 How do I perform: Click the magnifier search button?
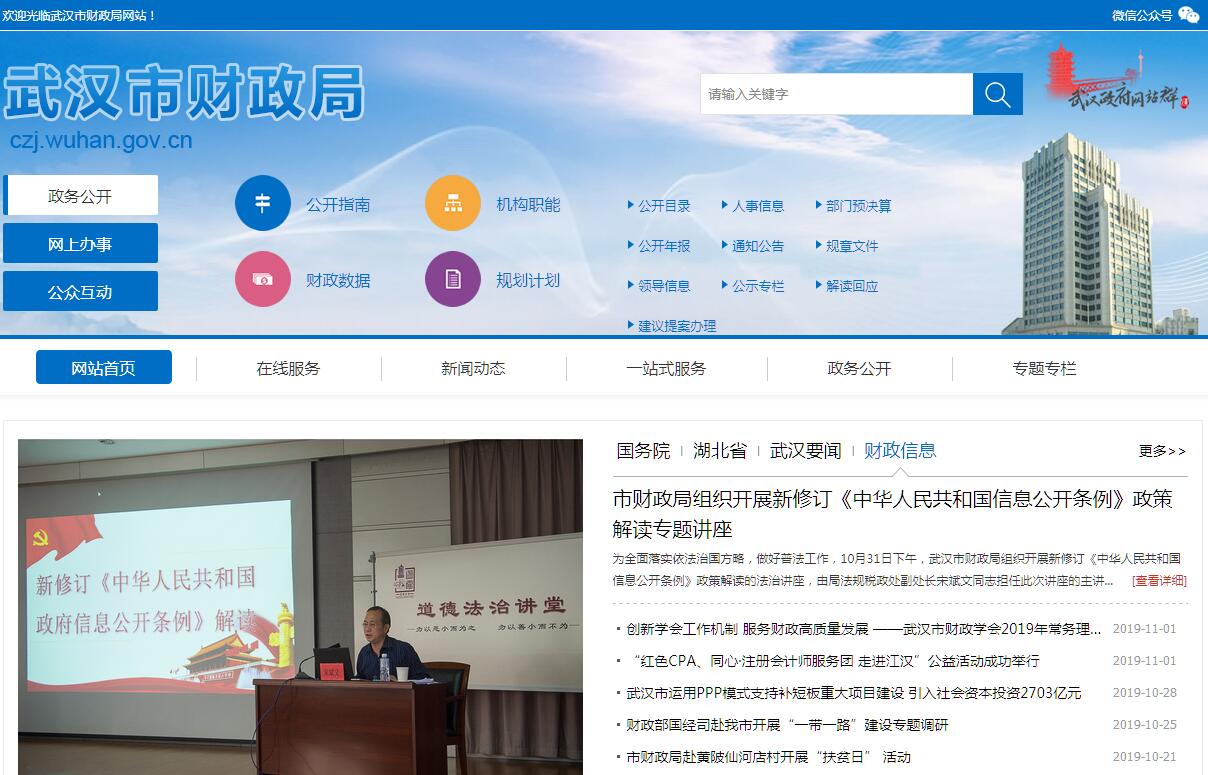998,94
